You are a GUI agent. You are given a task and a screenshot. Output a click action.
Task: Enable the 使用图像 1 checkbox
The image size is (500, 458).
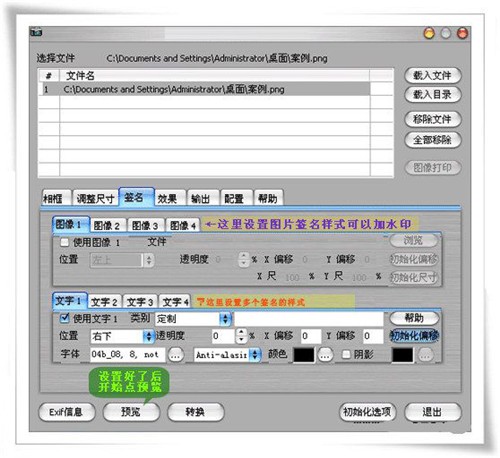[64, 242]
